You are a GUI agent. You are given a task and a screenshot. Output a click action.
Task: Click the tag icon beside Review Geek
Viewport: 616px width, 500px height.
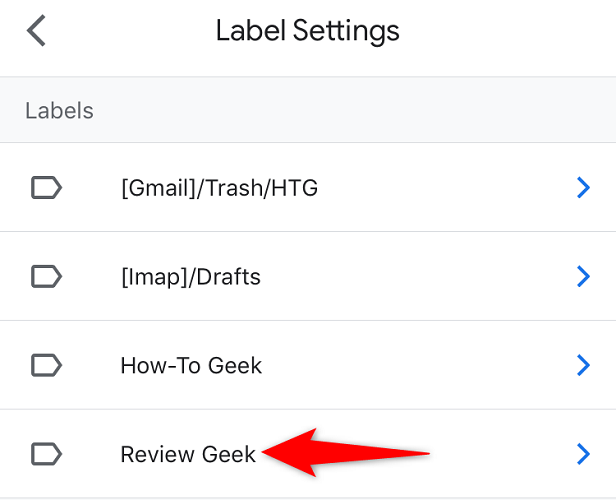point(46,454)
